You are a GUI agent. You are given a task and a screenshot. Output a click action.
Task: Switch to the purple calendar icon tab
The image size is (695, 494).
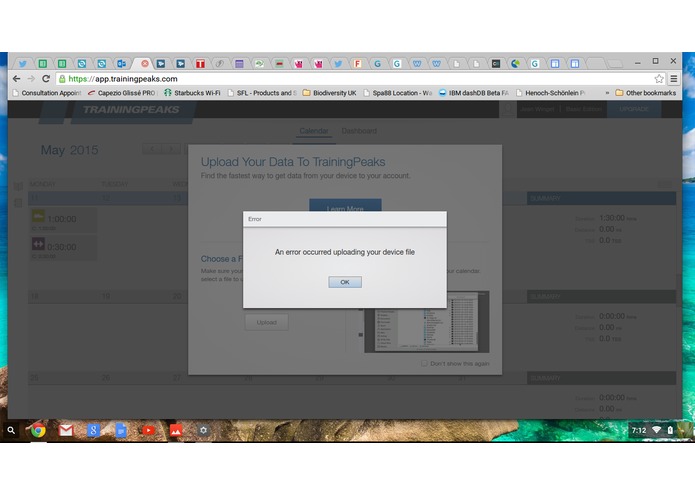[239, 64]
